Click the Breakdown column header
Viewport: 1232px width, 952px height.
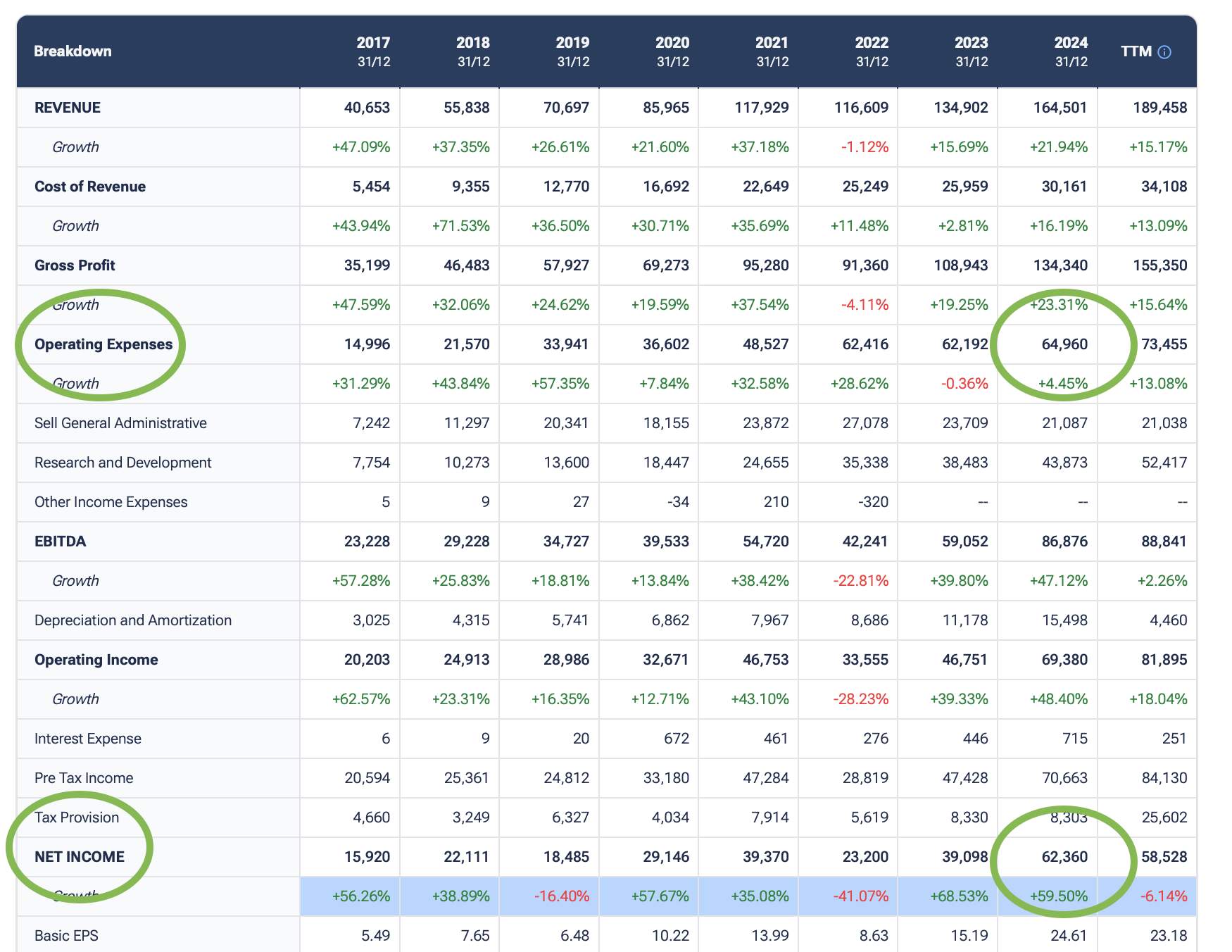(73, 51)
